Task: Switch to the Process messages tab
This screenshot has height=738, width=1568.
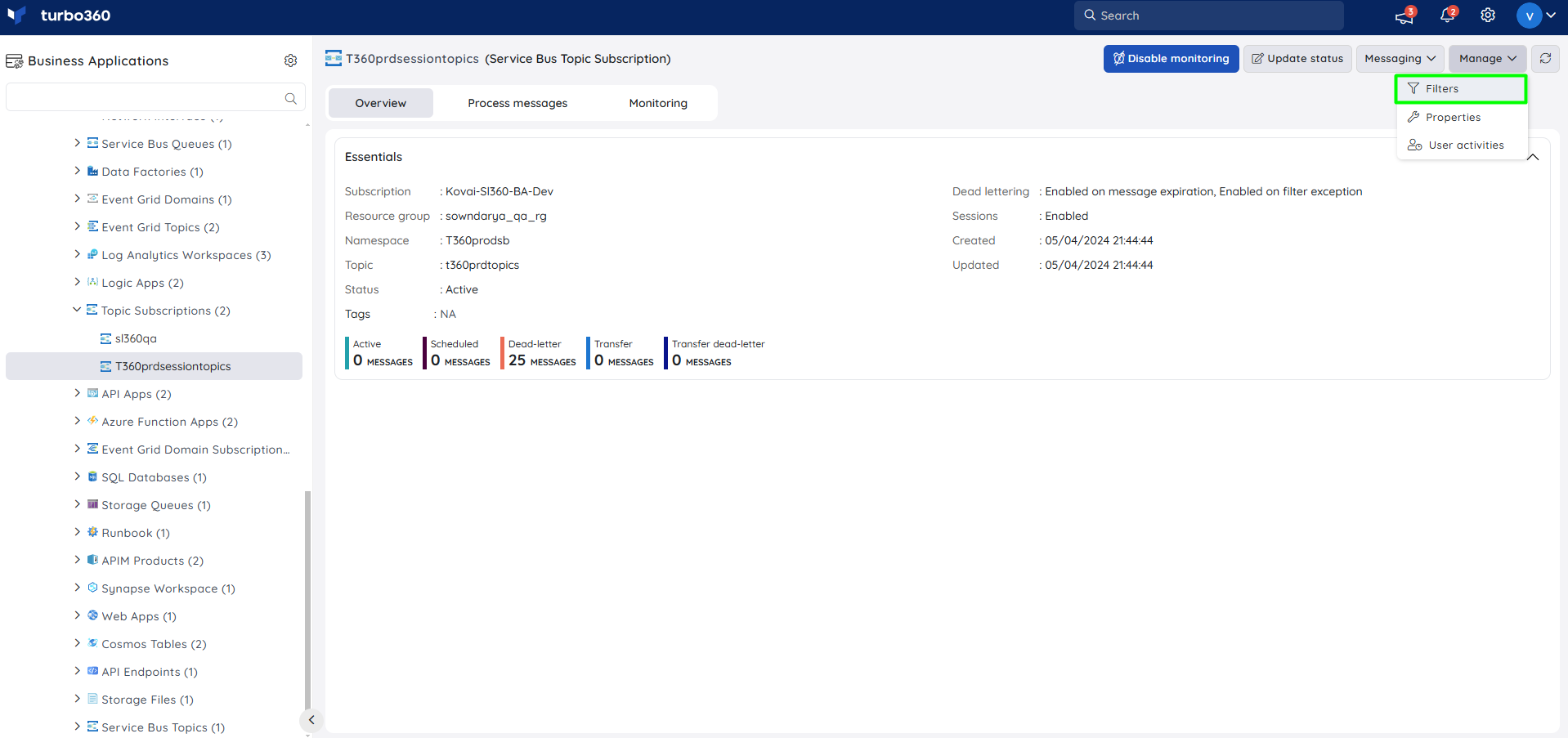Action: [517, 103]
